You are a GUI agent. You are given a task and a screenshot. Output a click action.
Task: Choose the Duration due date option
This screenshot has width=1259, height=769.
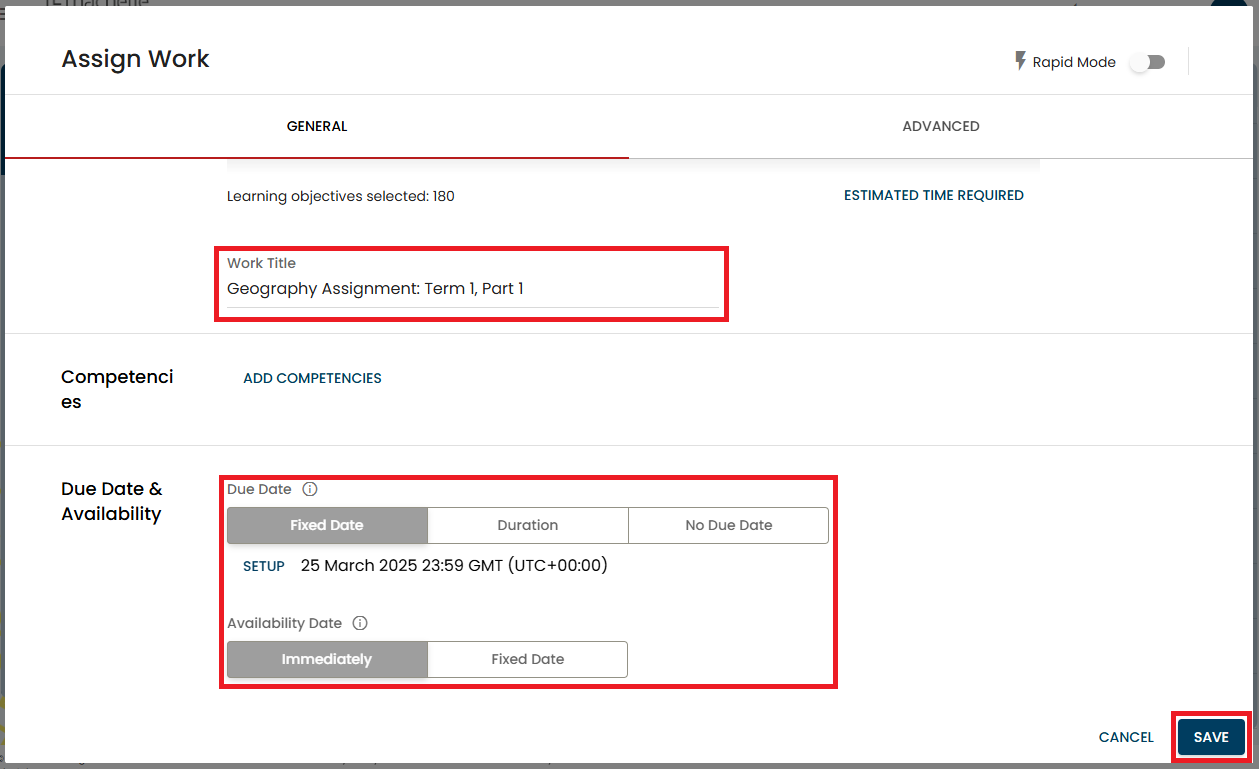click(527, 525)
